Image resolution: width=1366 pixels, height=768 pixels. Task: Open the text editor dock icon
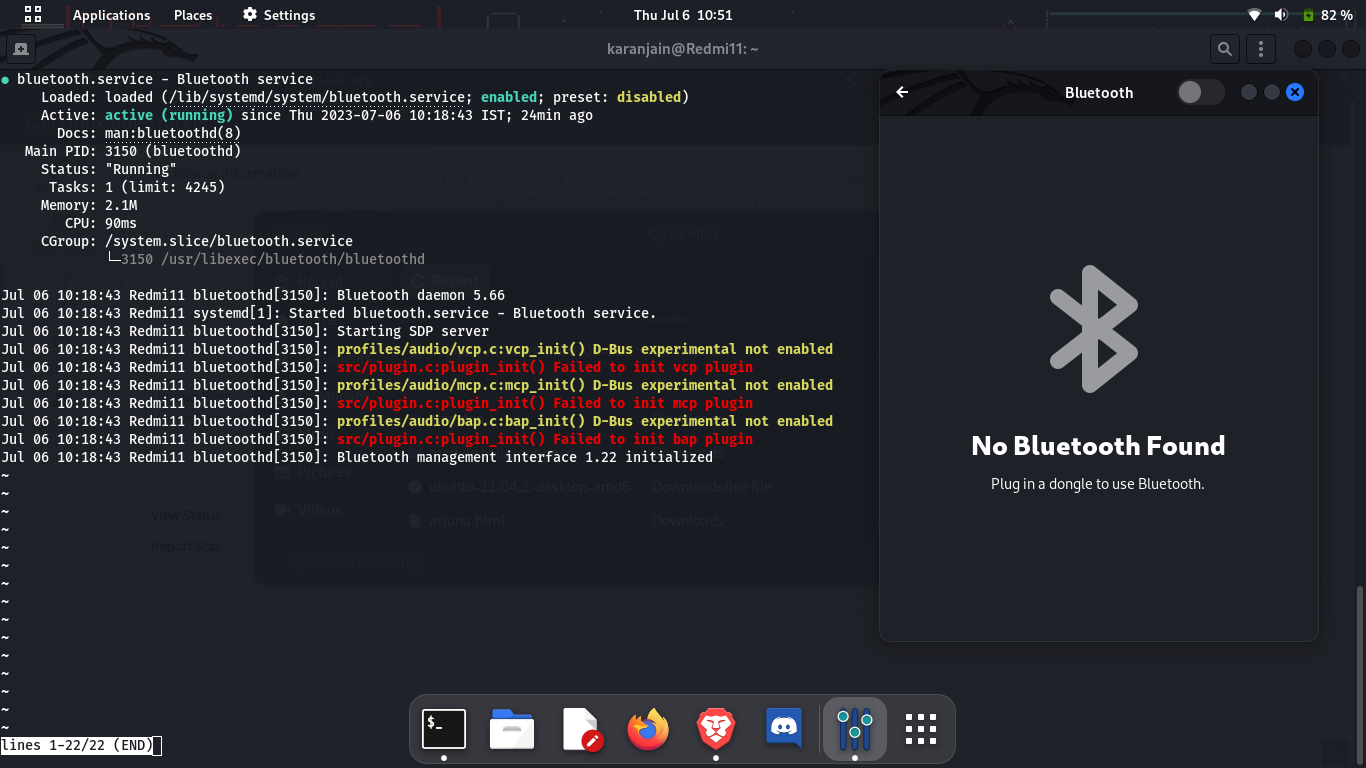[x=581, y=729]
